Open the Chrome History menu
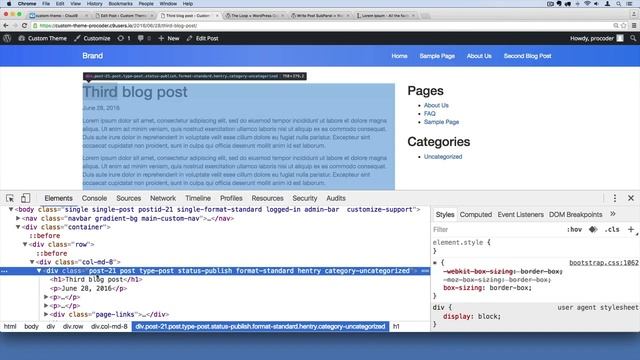Screen dimensions: 640x360 click(94, 4)
